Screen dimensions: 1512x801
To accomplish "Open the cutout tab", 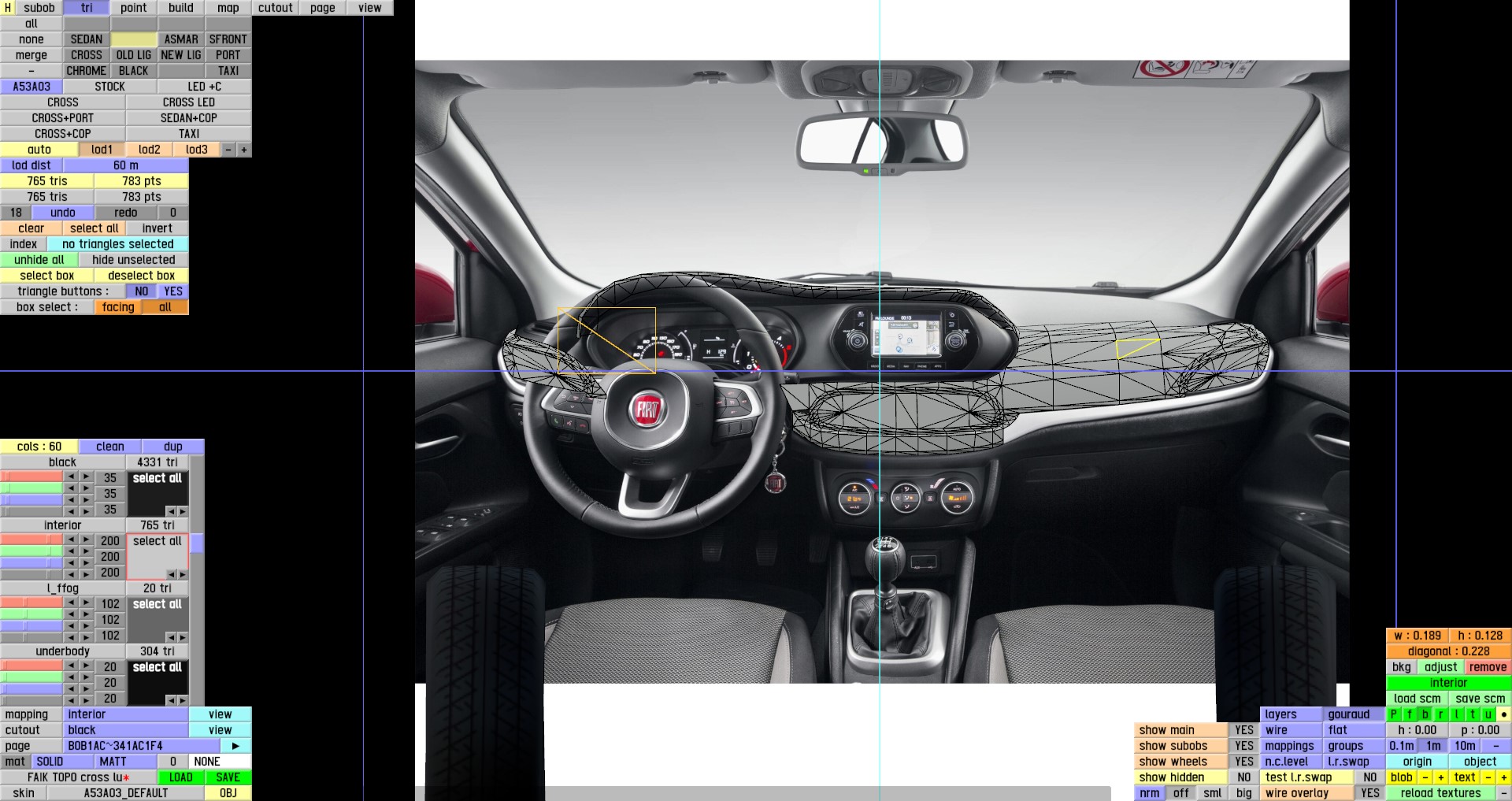I will tap(276, 8).
